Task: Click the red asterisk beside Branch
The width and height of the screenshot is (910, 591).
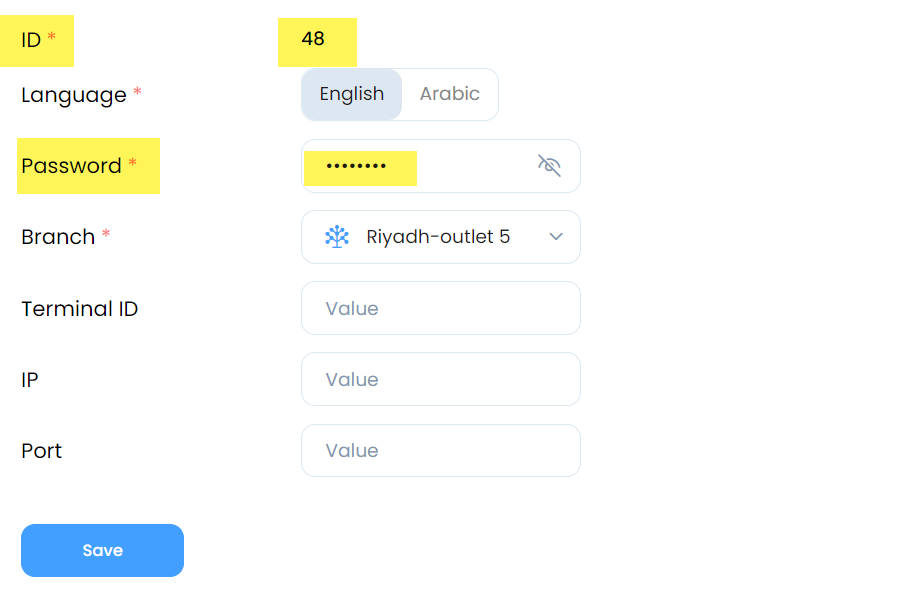Action: (x=106, y=233)
